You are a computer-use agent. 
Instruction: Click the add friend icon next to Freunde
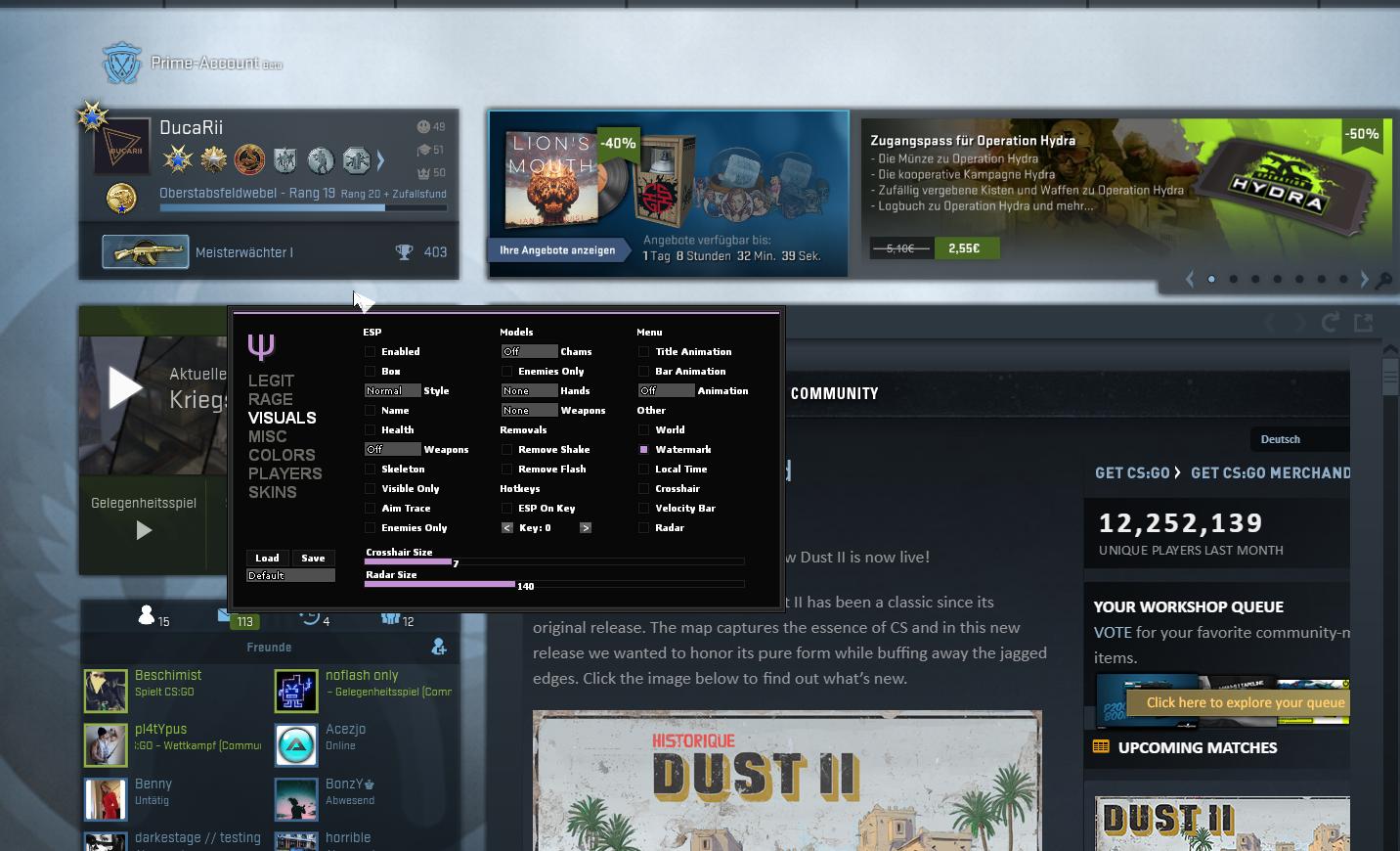pyautogui.click(x=439, y=647)
